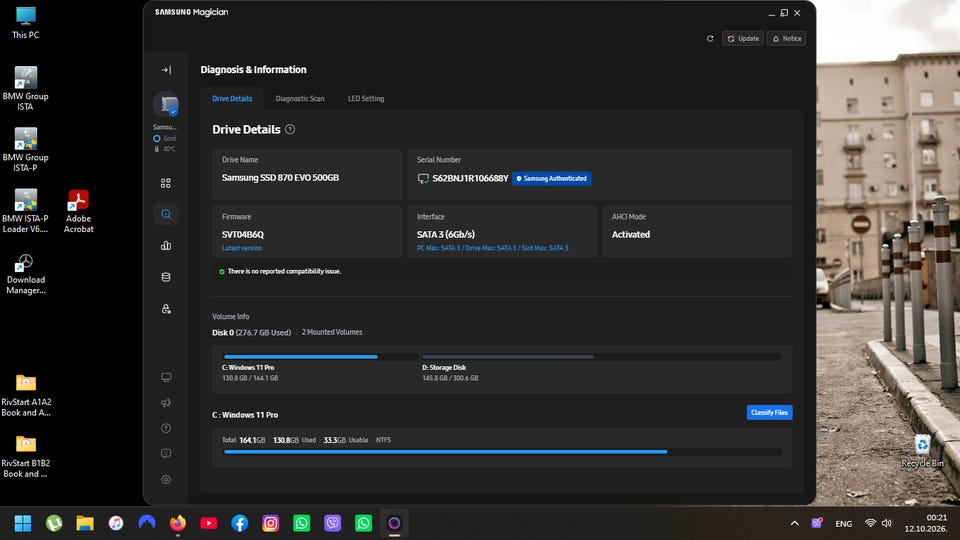Click the drive icon beside the serial number

point(423,179)
